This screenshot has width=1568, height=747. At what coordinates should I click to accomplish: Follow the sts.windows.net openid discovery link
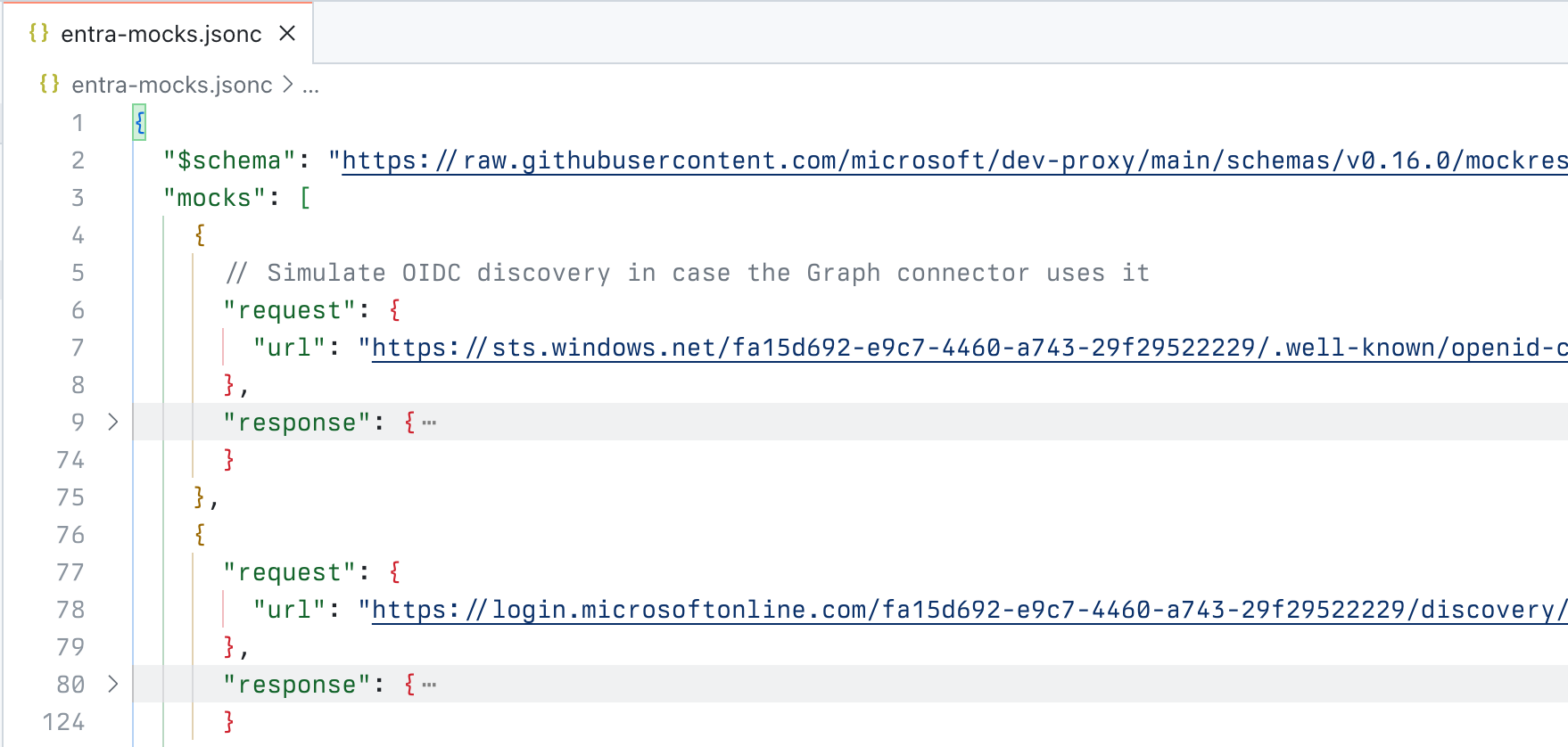(x=714, y=348)
